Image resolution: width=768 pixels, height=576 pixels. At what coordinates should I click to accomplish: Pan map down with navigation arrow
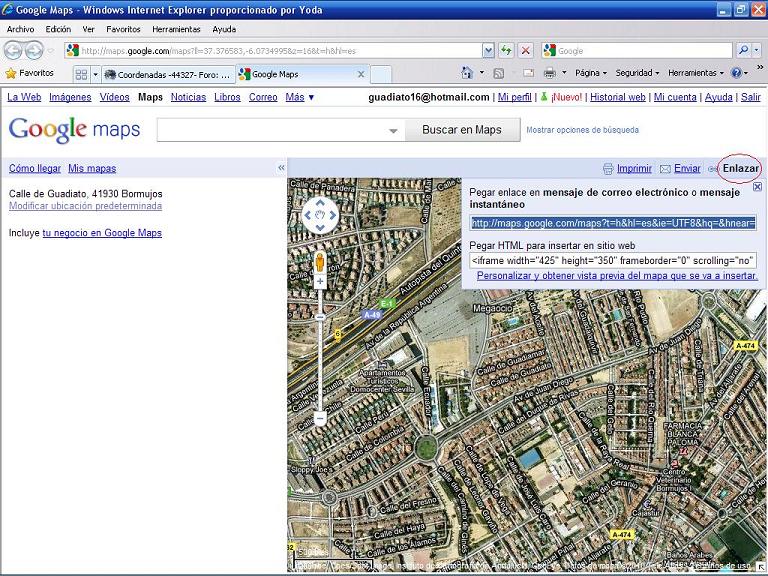[x=320, y=227]
